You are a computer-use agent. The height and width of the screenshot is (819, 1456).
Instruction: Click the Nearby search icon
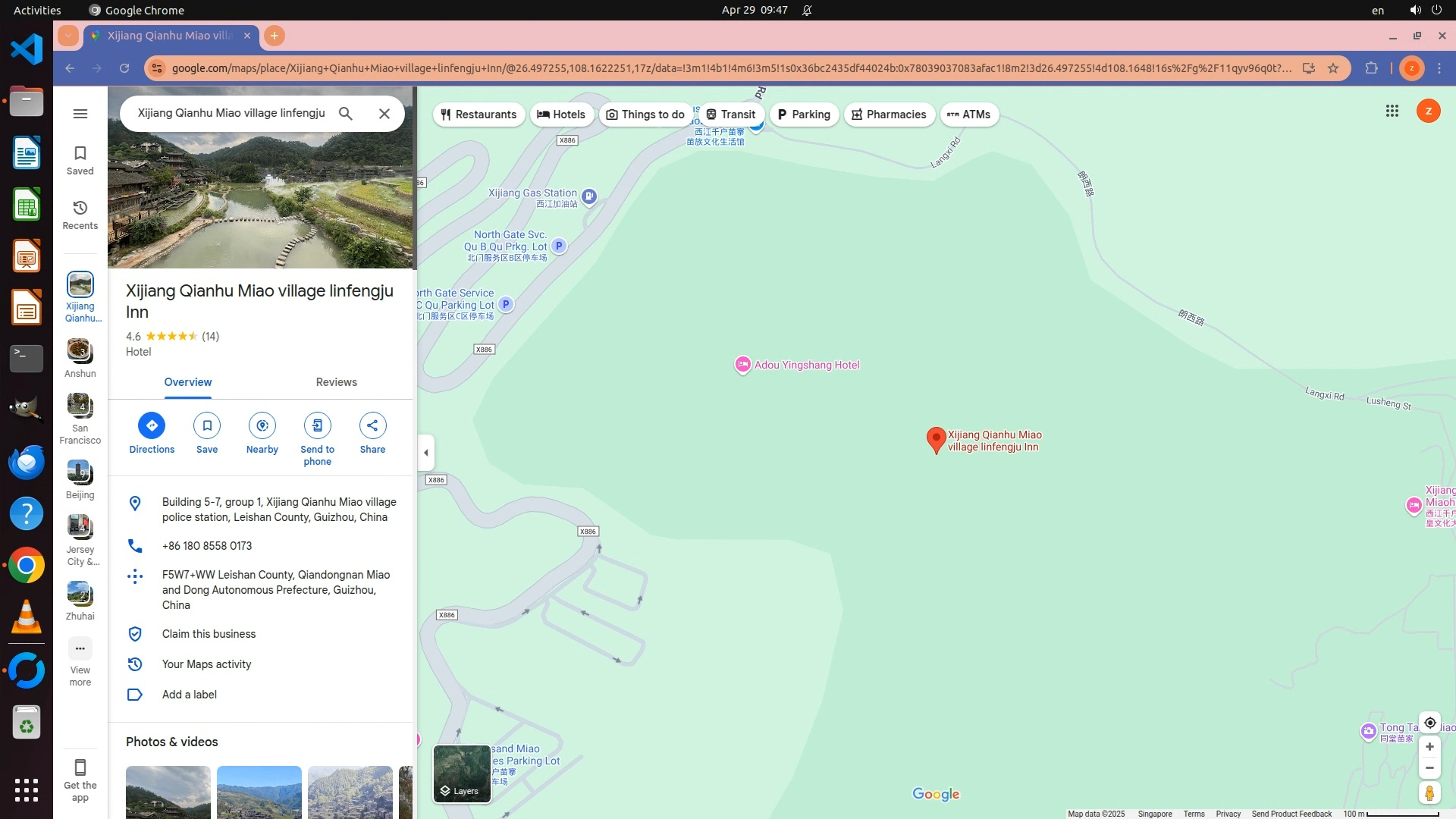tap(262, 425)
